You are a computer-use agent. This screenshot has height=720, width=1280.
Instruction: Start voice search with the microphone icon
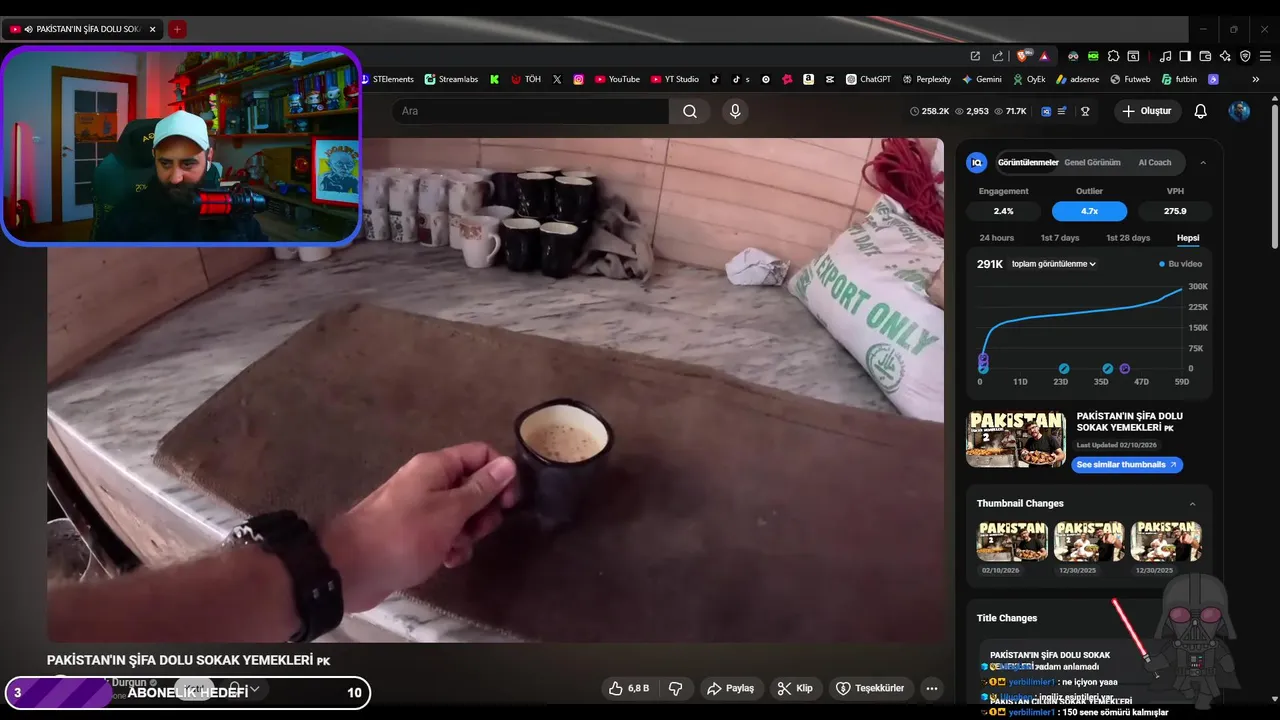click(x=735, y=111)
